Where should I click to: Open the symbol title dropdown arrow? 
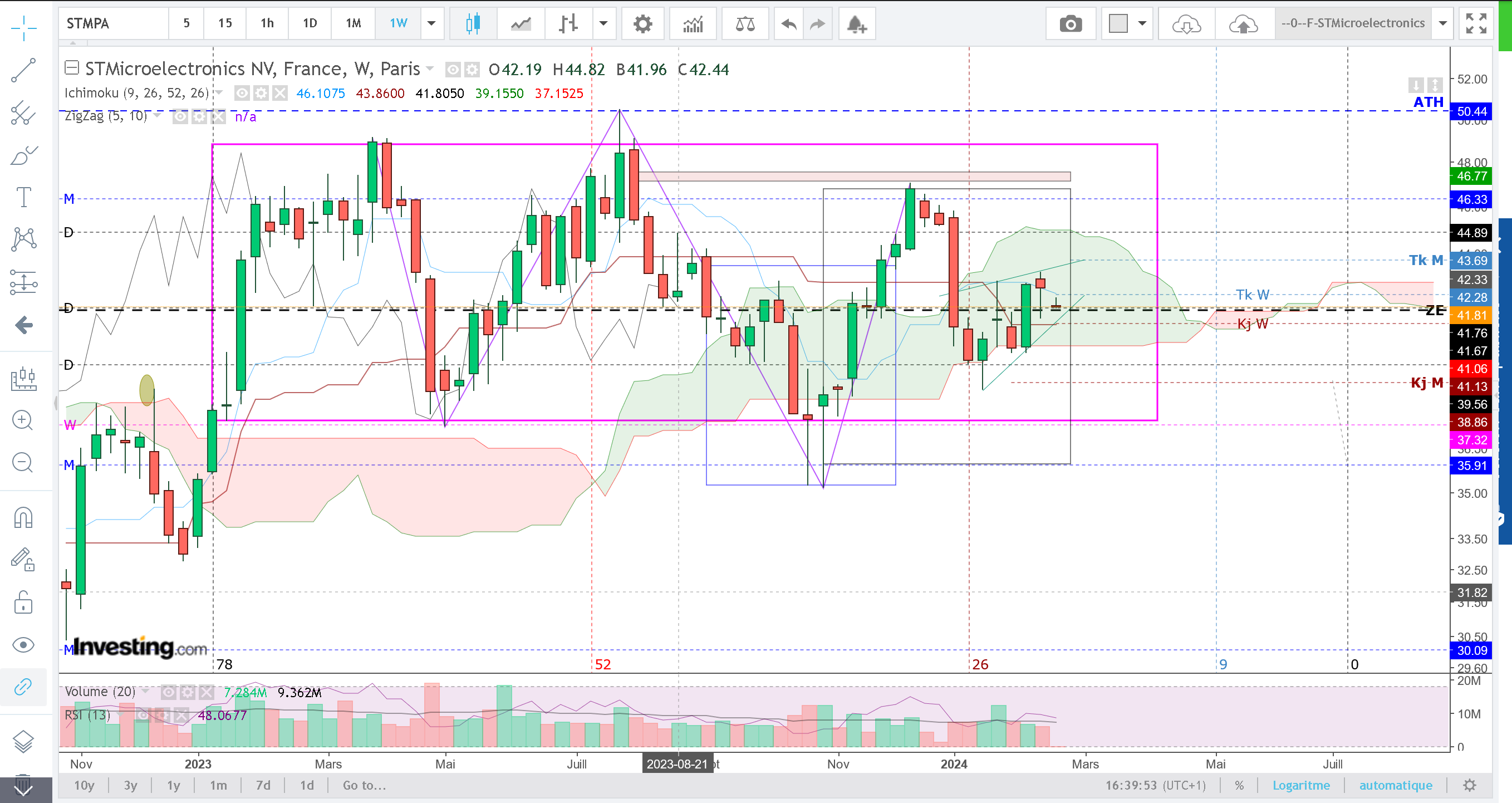[430, 68]
